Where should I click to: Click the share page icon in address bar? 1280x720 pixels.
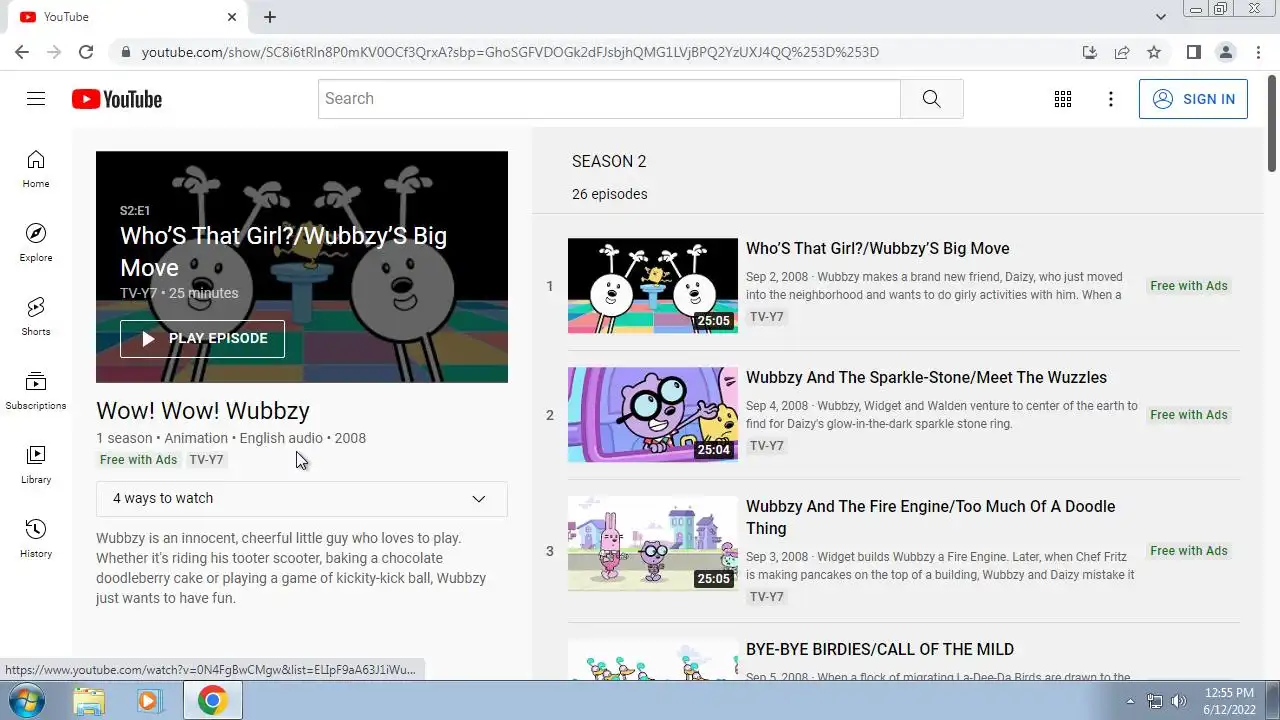coord(1122,52)
